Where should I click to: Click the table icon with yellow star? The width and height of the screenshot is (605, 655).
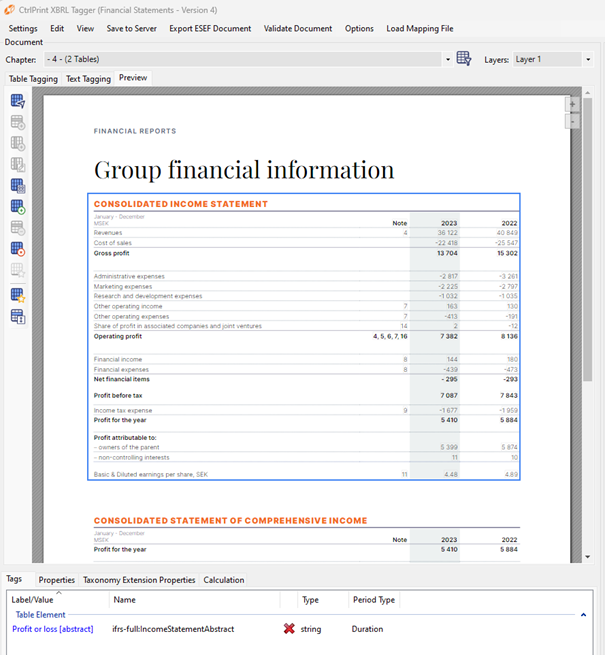click(18, 295)
